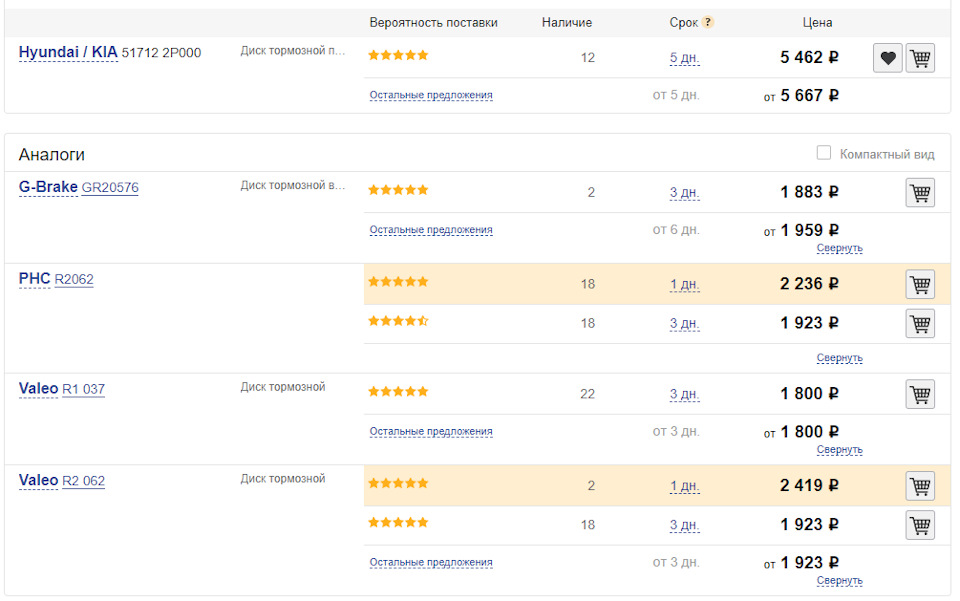
Task: Click the 5 дн. delivery term for Hyundai
Action: pyautogui.click(x=684, y=58)
